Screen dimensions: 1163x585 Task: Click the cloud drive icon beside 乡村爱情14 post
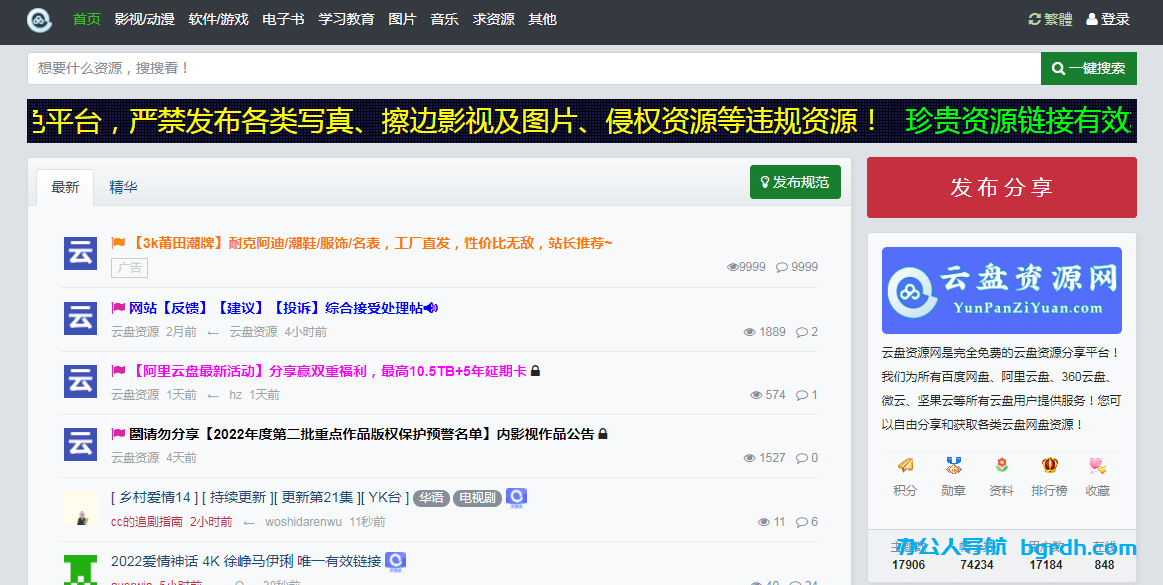(516, 497)
